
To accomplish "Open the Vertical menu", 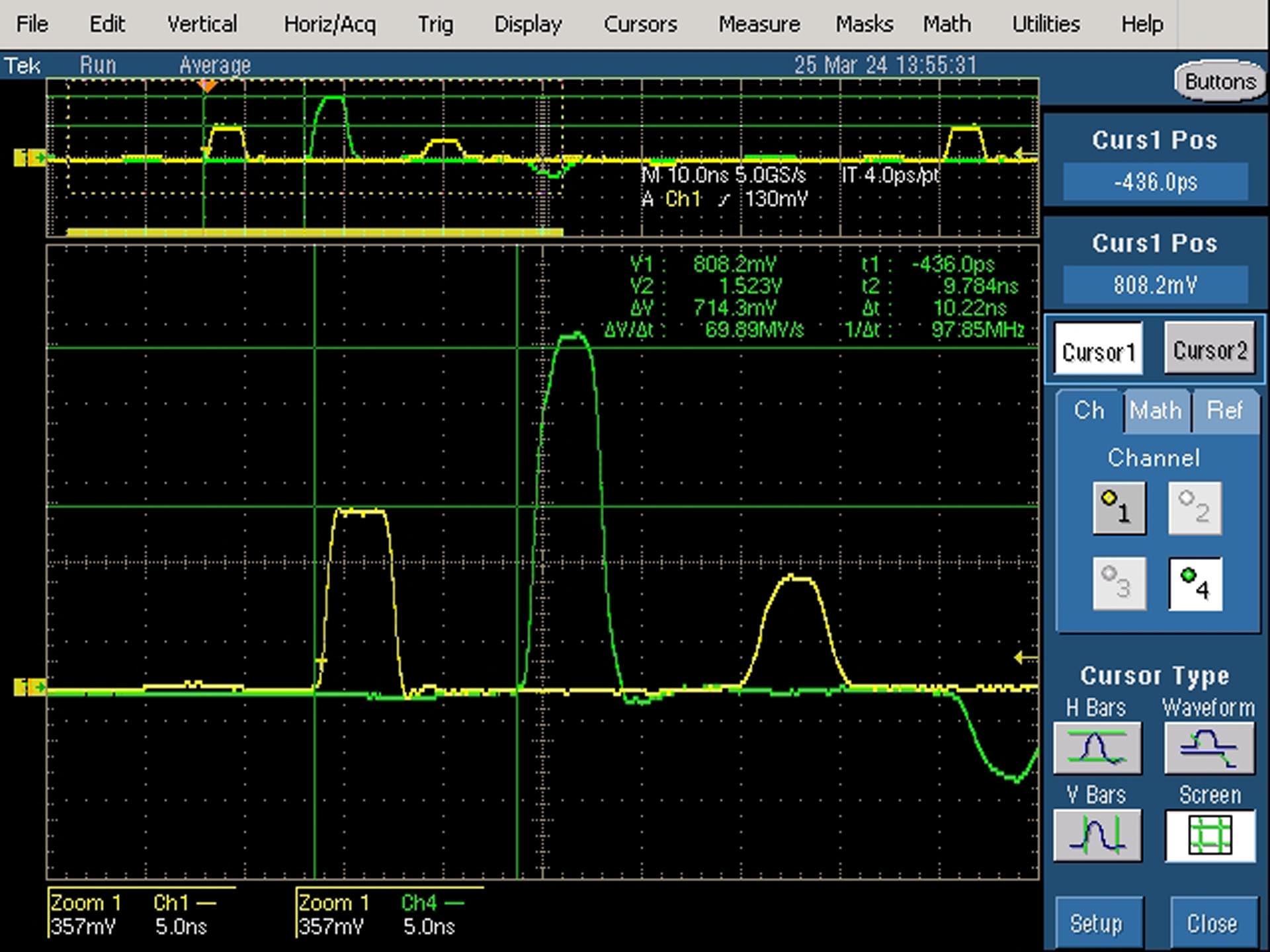I will (202, 24).
